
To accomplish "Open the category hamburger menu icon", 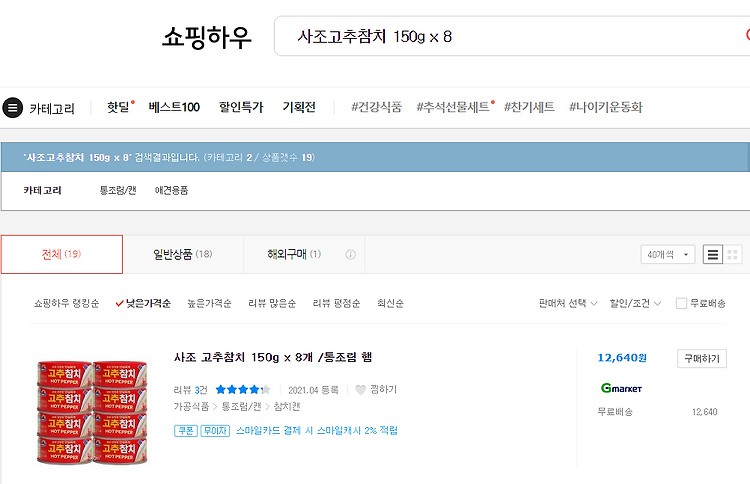I will [x=13, y=108].
